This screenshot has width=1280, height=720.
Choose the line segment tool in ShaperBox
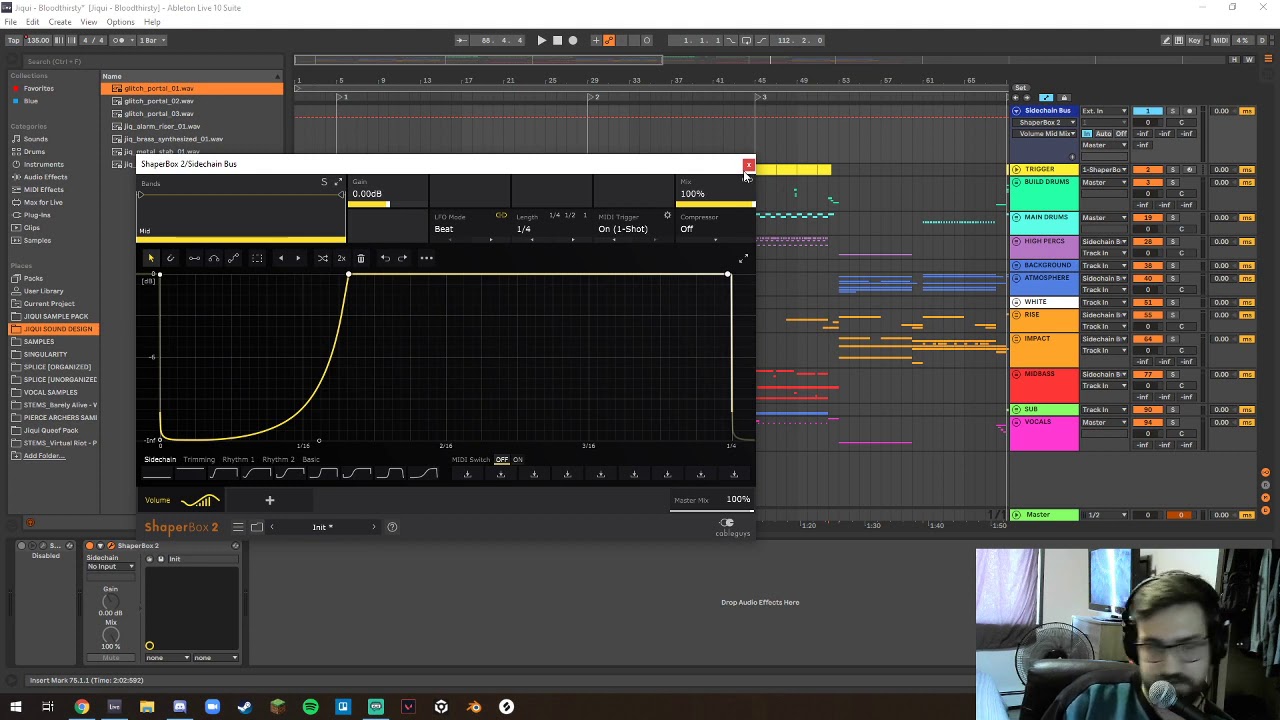click(194, 258)
